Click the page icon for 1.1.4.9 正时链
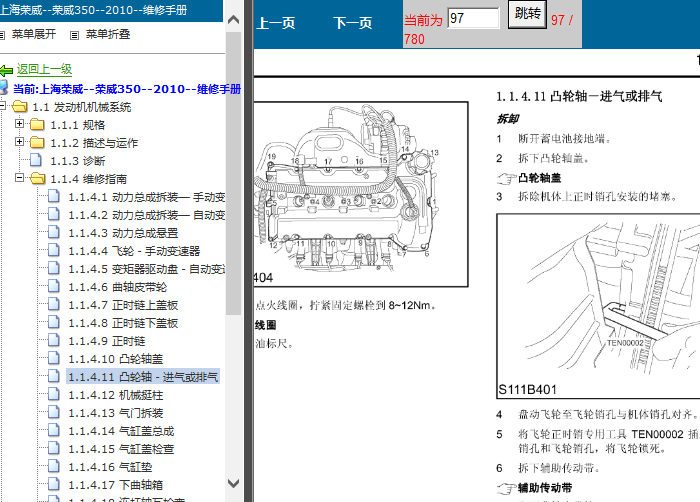 pos(54,340)
